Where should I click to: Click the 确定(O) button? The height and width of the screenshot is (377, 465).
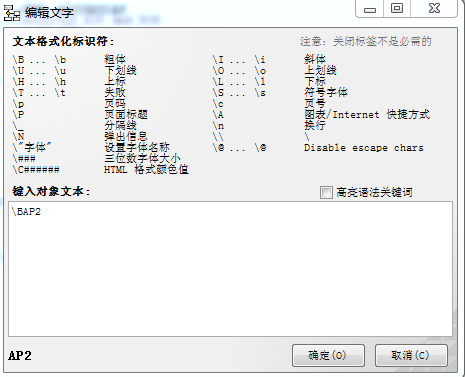(x=328, y=355)
